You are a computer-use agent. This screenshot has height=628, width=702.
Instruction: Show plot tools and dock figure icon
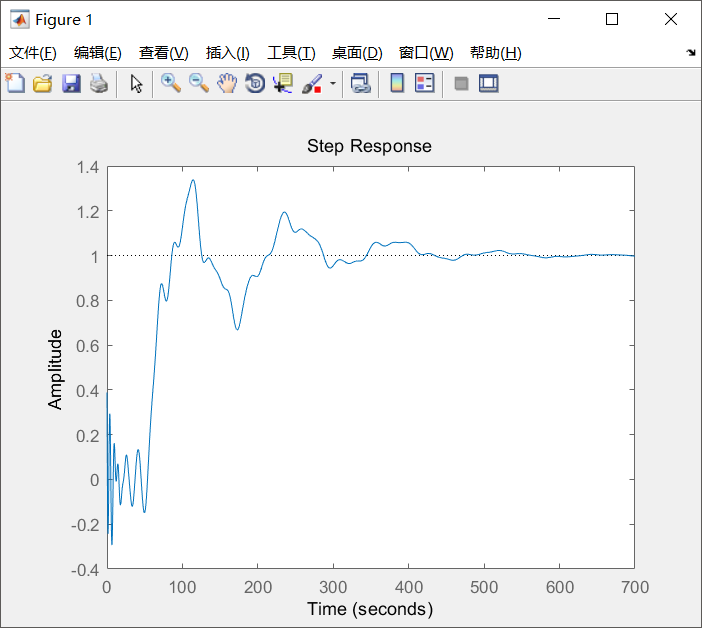pos(488,83)
